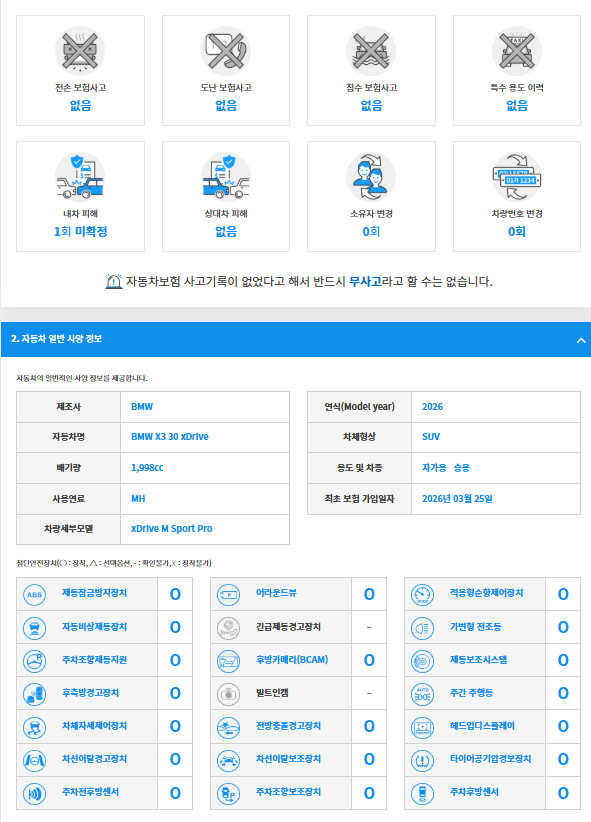This screenshot has width=591, height=822.
Task: Click the 빌트인캠 camera icon
Action: coord(229,694)
